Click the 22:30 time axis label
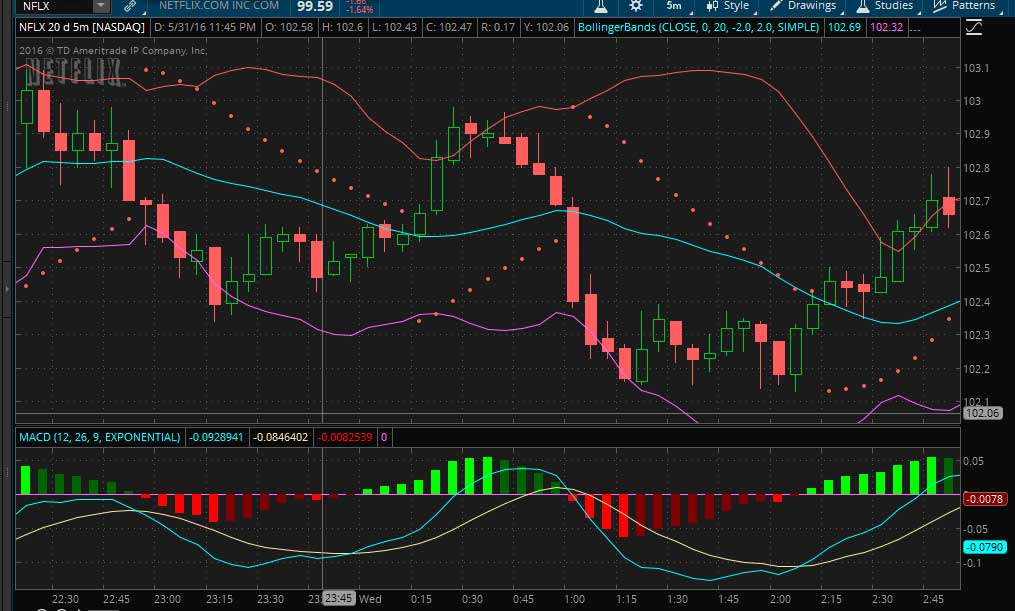Viewport: 1015px width, 611px height. click(65, 599)
